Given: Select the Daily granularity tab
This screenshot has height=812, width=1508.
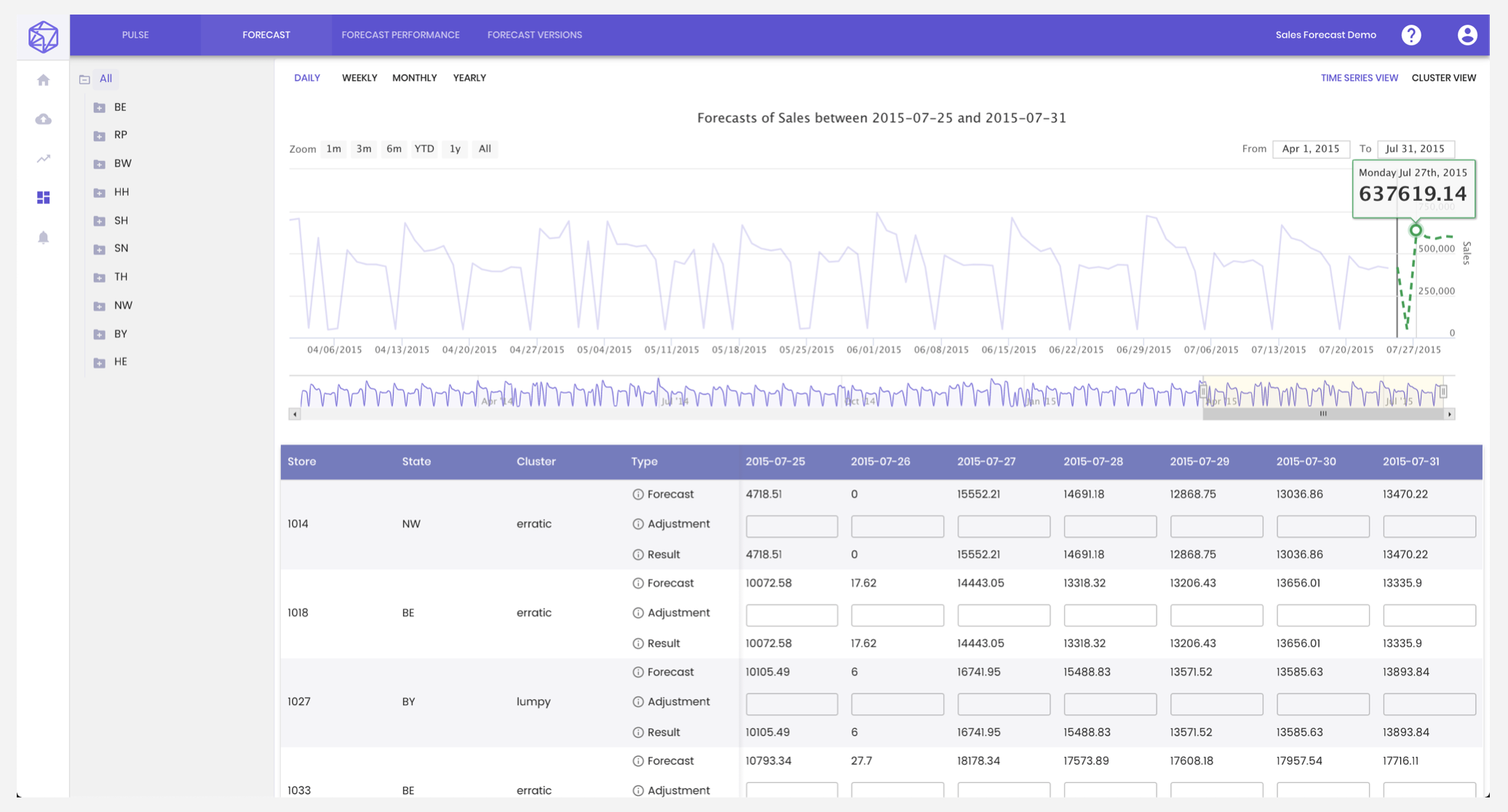Looking at the screenshot, I should [x=307, y=78].
